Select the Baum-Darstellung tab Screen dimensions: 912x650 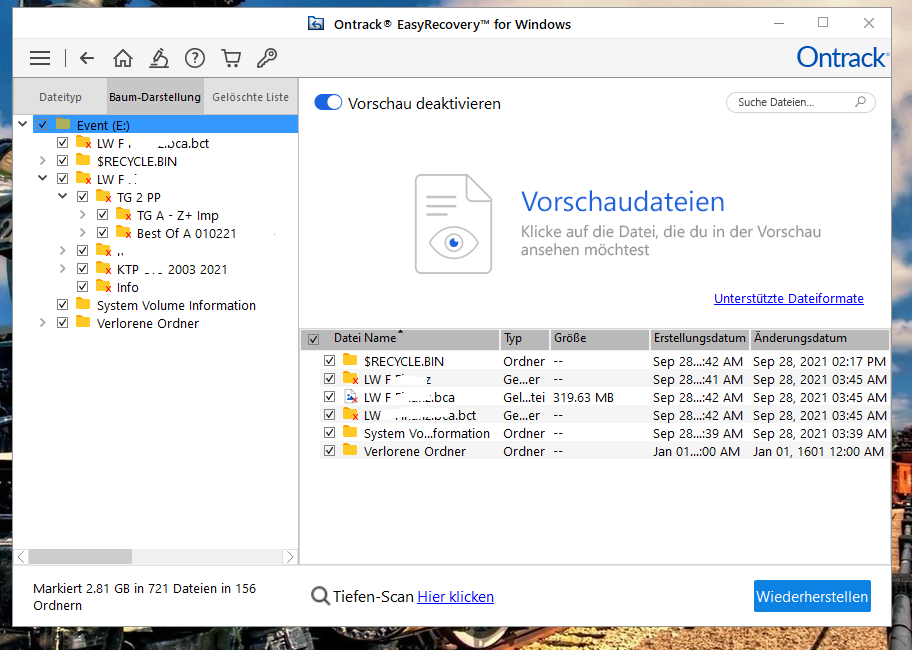(x=155, y=97)
